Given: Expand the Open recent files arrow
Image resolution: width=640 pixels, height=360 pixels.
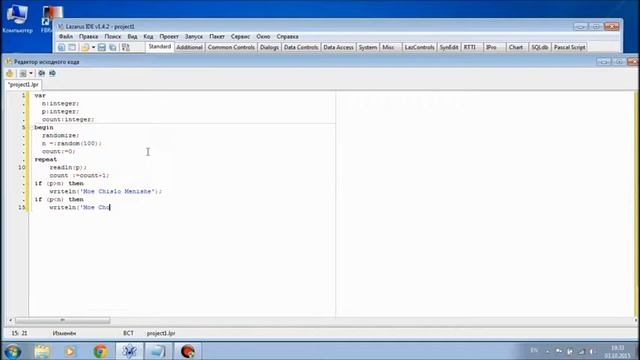Looking at the screenshot, I should tap(93, 47).
